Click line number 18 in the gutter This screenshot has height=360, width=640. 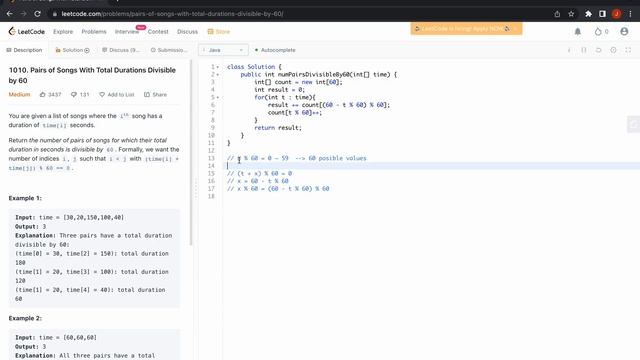pos(211,196)
